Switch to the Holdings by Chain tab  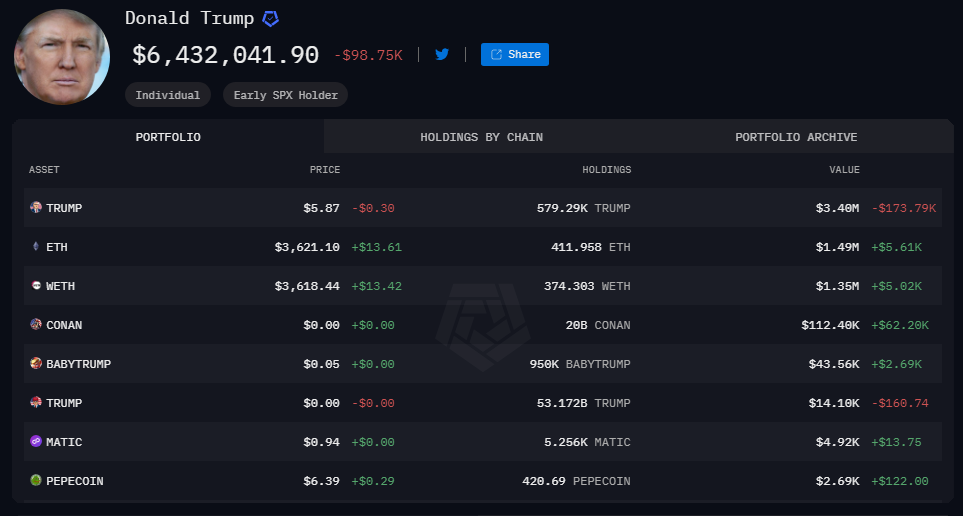481,137
